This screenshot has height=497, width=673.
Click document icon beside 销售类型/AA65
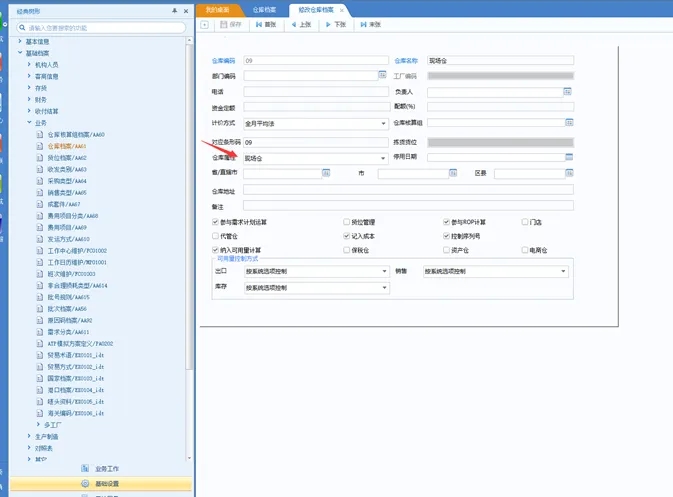click(x=39, y=192)
